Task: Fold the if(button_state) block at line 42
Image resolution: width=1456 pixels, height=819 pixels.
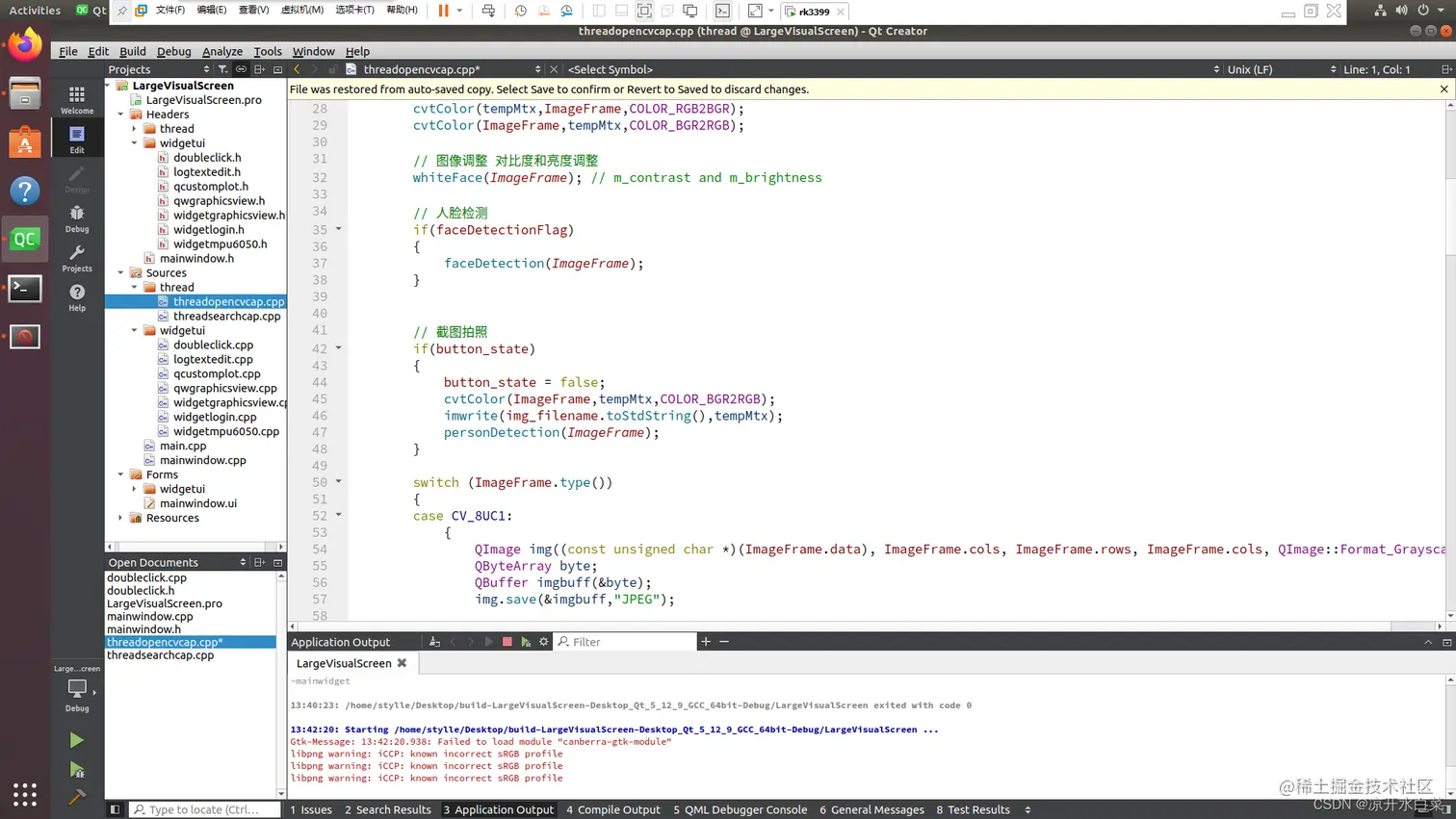Action: (x=338, y=348)
